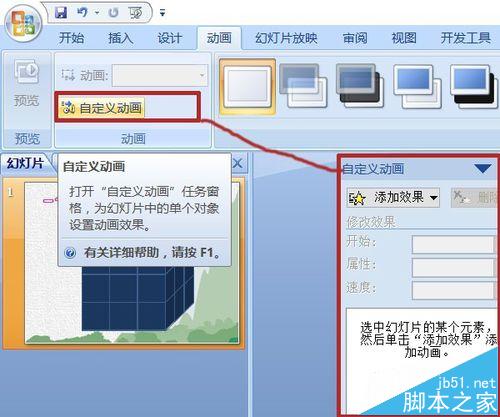The width and height of the screenshot is (500, 417).
Task: Click the 添加效果 button
Action: [x=393, y=198]
